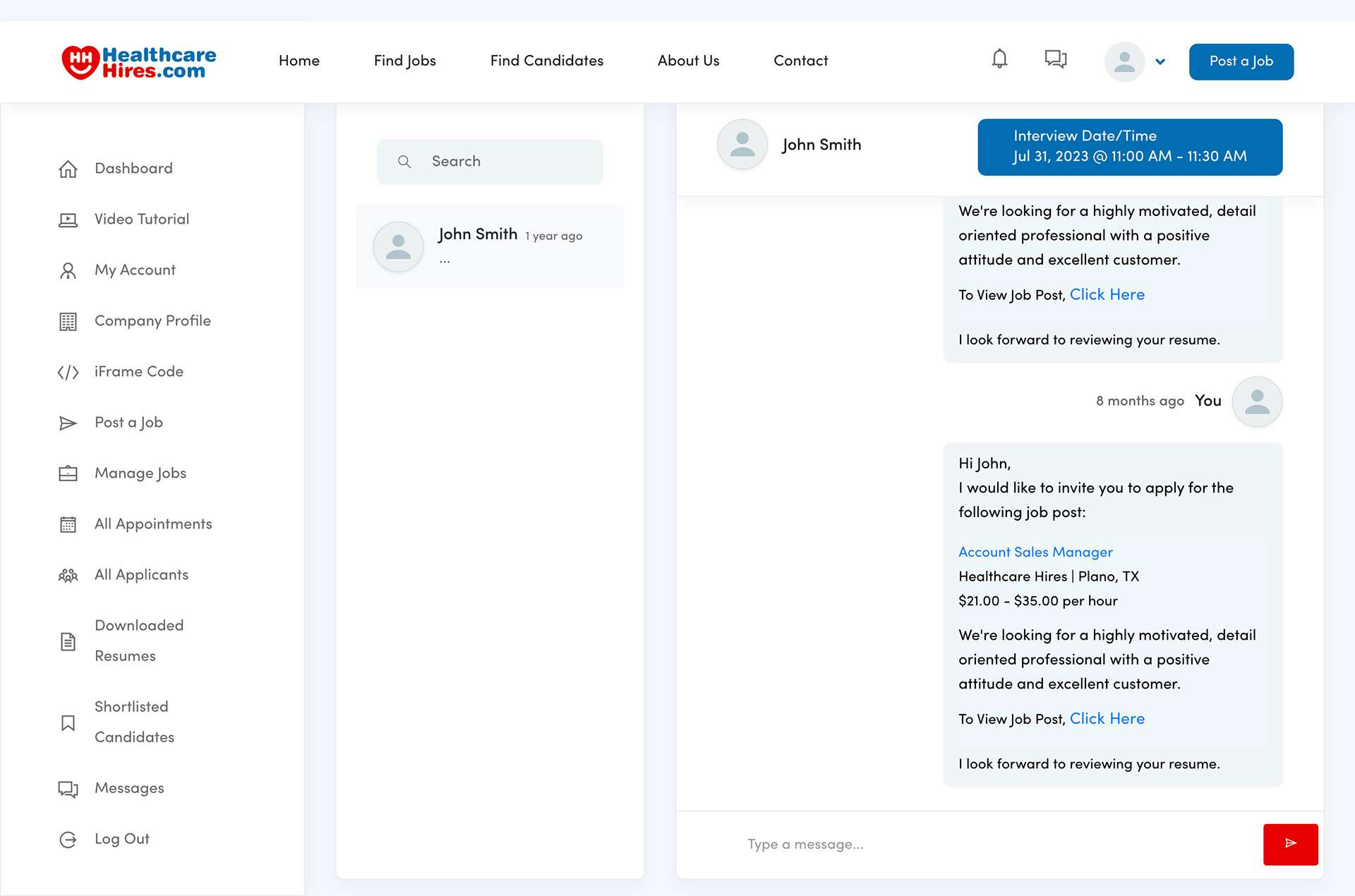Open the Account Sales Manager job link
The width and height of the screenshot is (1355, 896).
1035,552
